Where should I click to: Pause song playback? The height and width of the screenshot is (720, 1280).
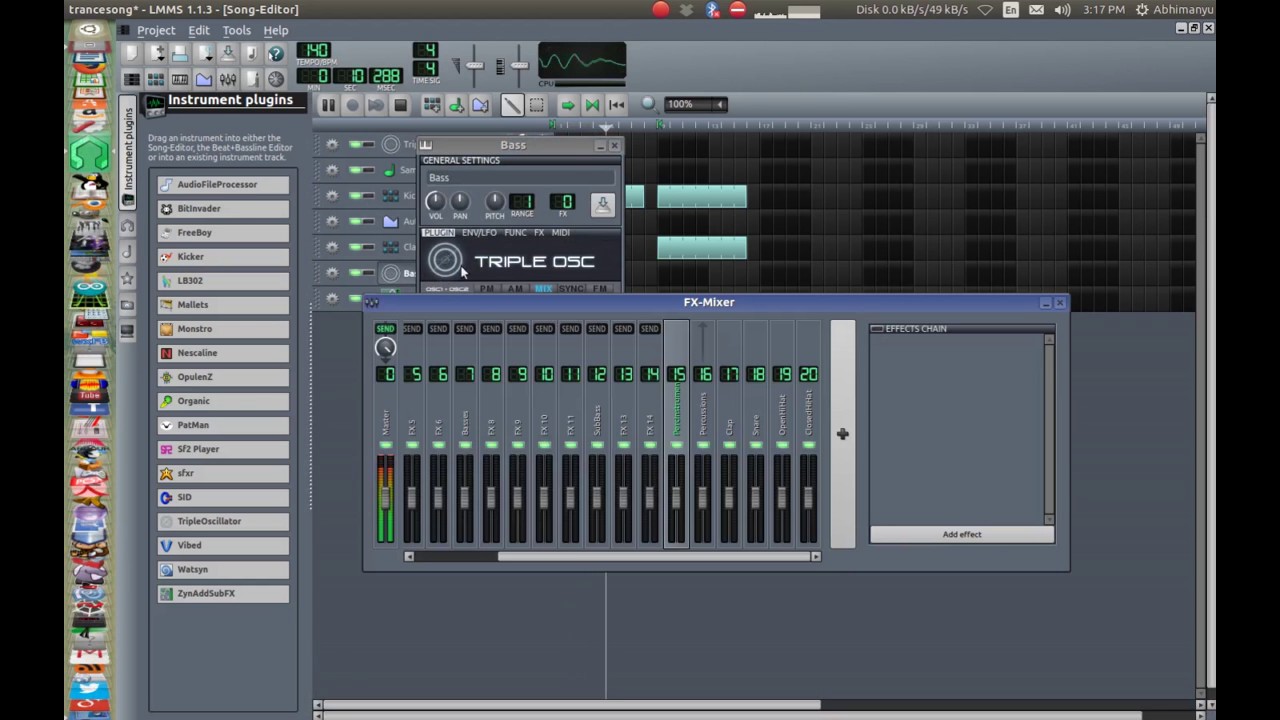coord(328,105)
